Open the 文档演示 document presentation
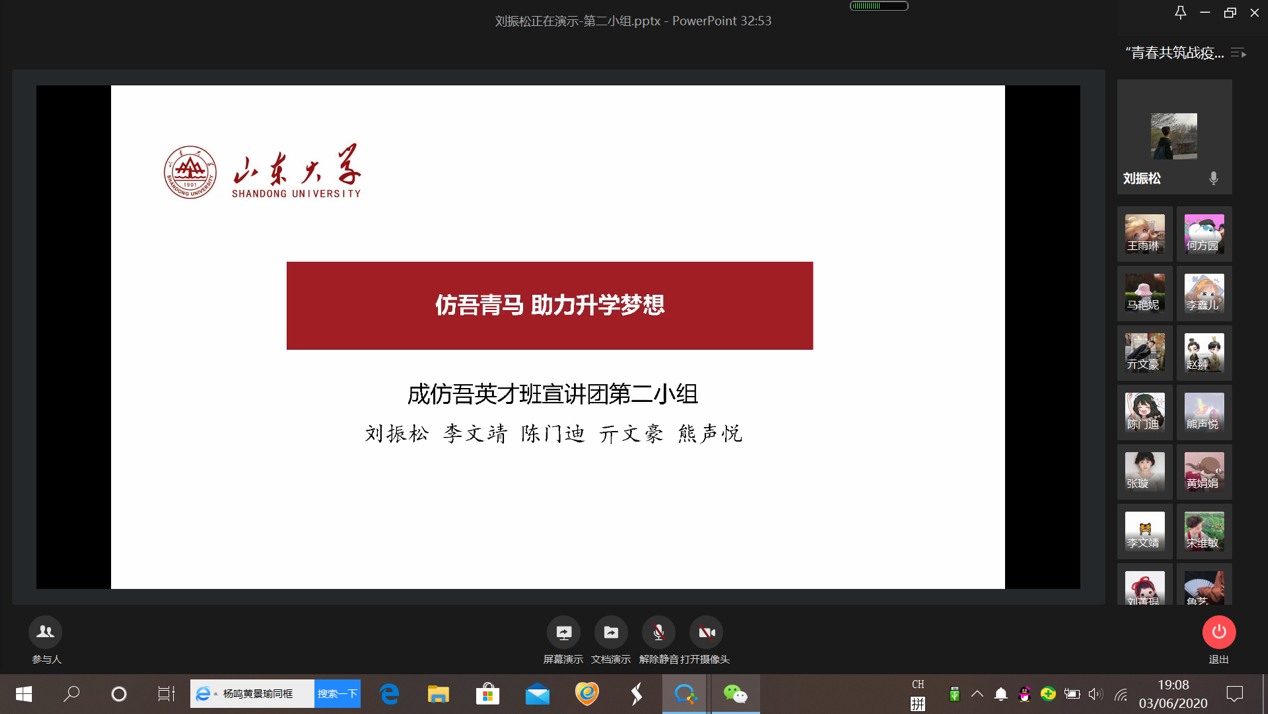This screenshot has height=714, width=1268. 611,633
